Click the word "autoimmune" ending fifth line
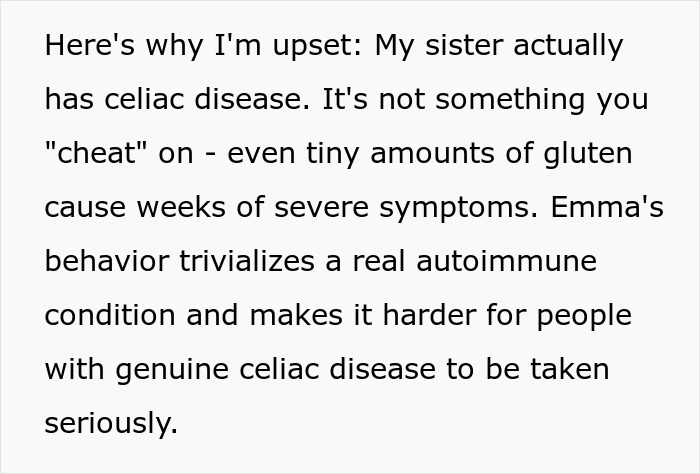Screen dimensions: 700x474 coord(507,261)
